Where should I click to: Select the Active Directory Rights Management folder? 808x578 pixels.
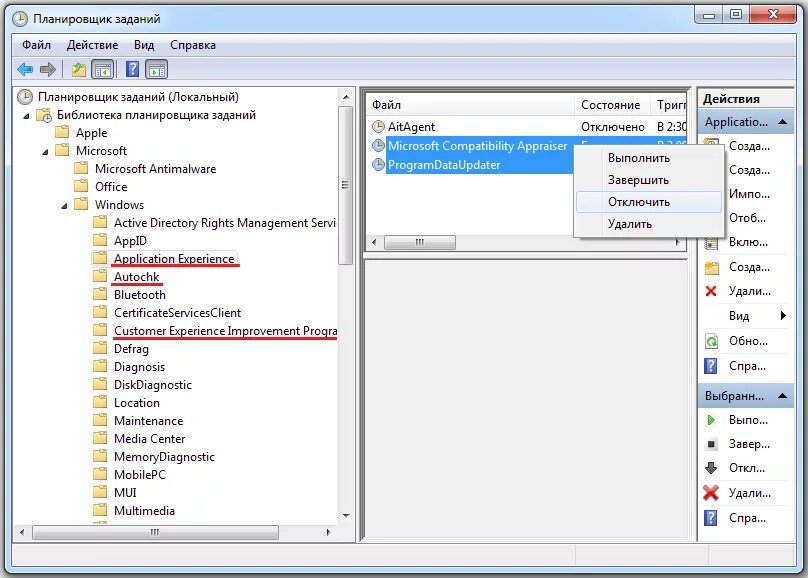pyautogui.click(x=224, y=223)
